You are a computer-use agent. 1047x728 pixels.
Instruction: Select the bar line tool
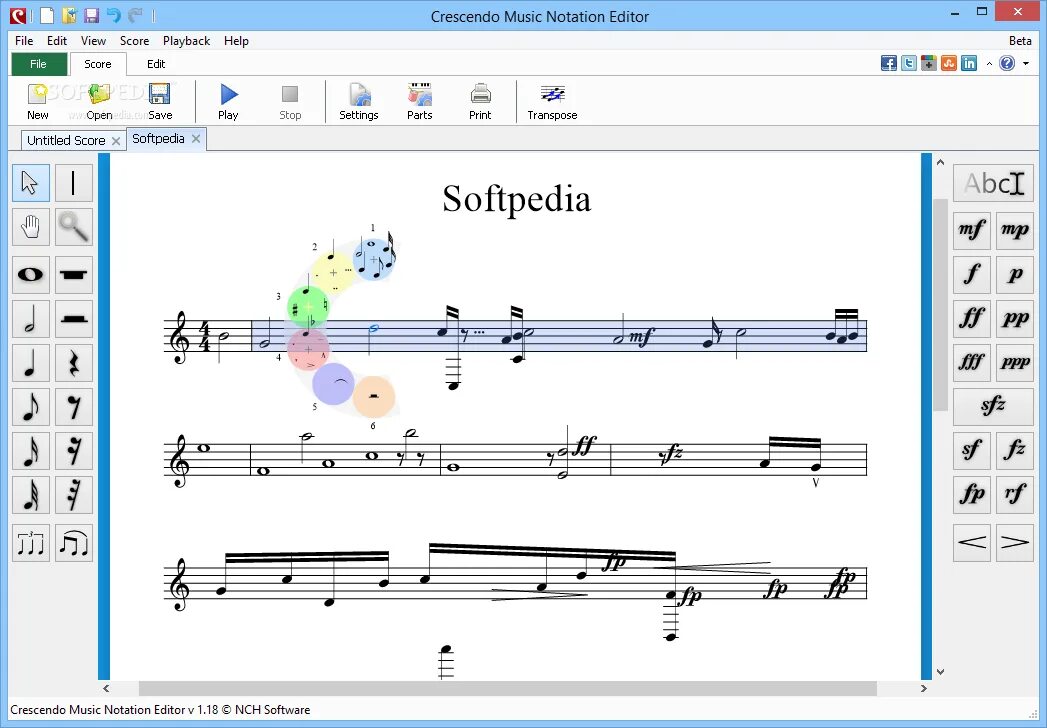pos(73,182)
